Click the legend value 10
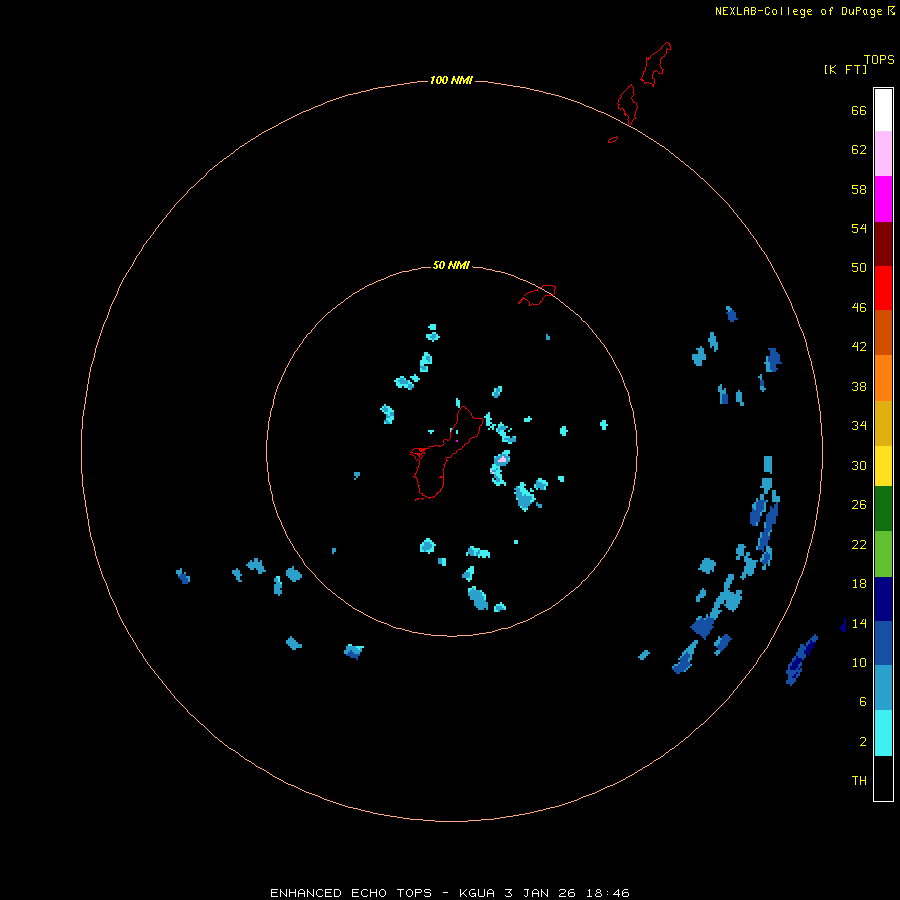This screenshot has height=900, width=900. [859, 662]
